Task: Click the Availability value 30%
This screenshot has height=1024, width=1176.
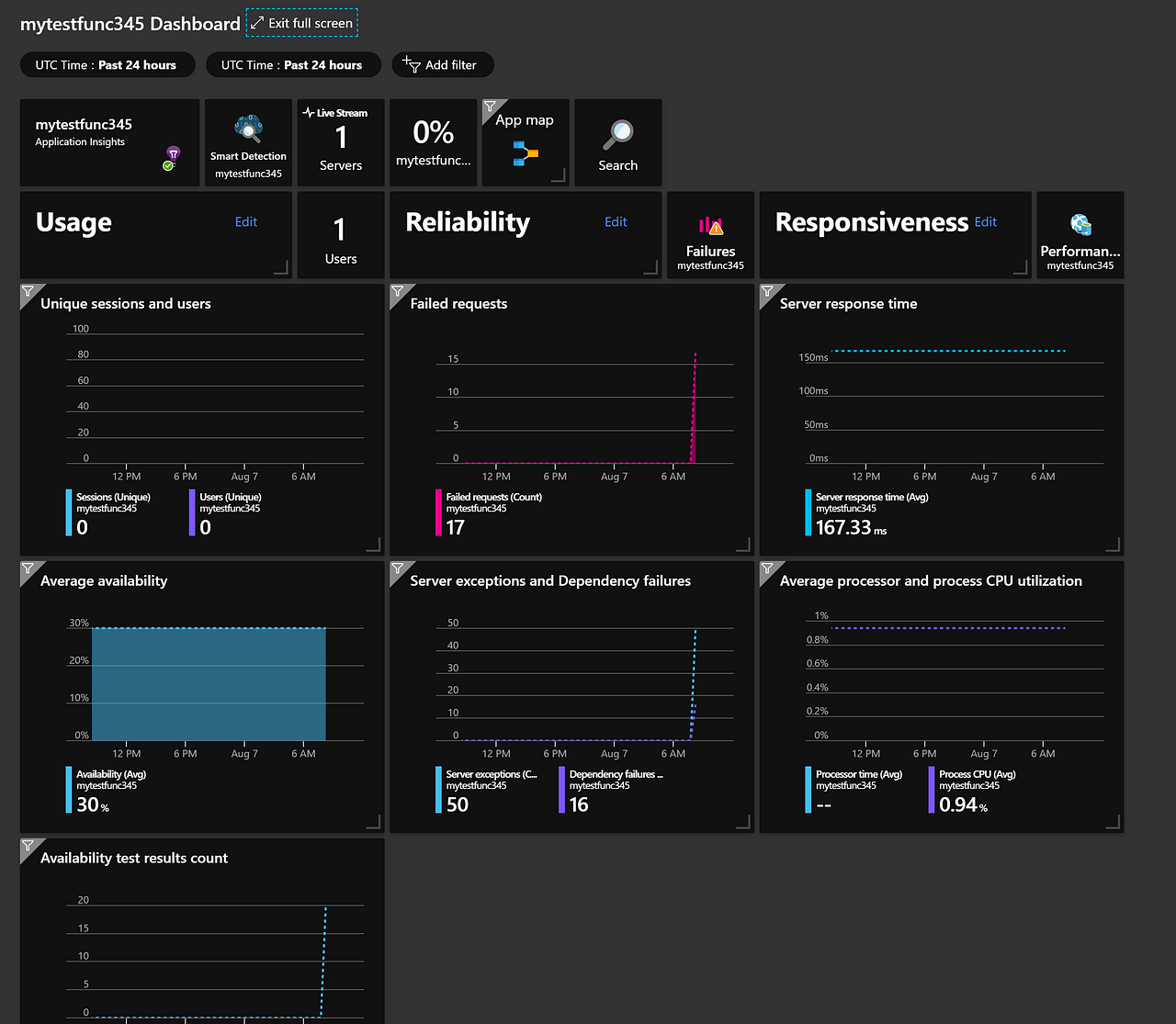Action: (92, 805)
